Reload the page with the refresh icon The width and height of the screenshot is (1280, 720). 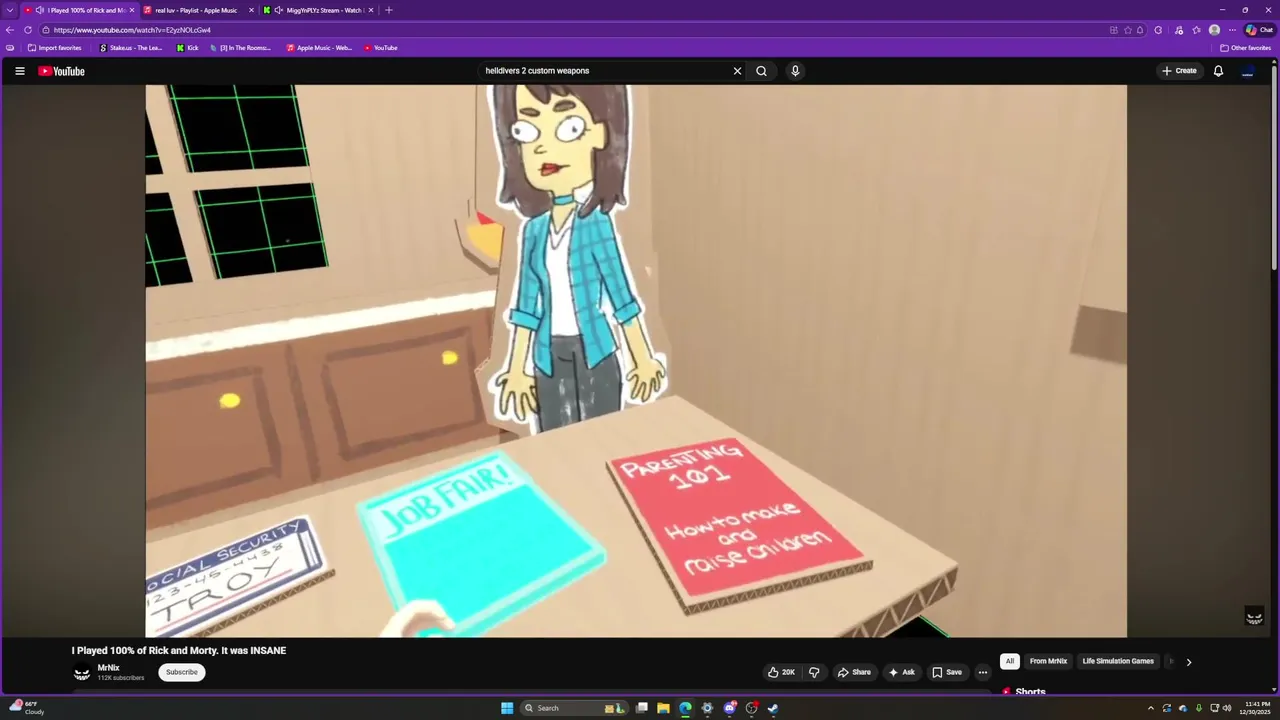27,30
